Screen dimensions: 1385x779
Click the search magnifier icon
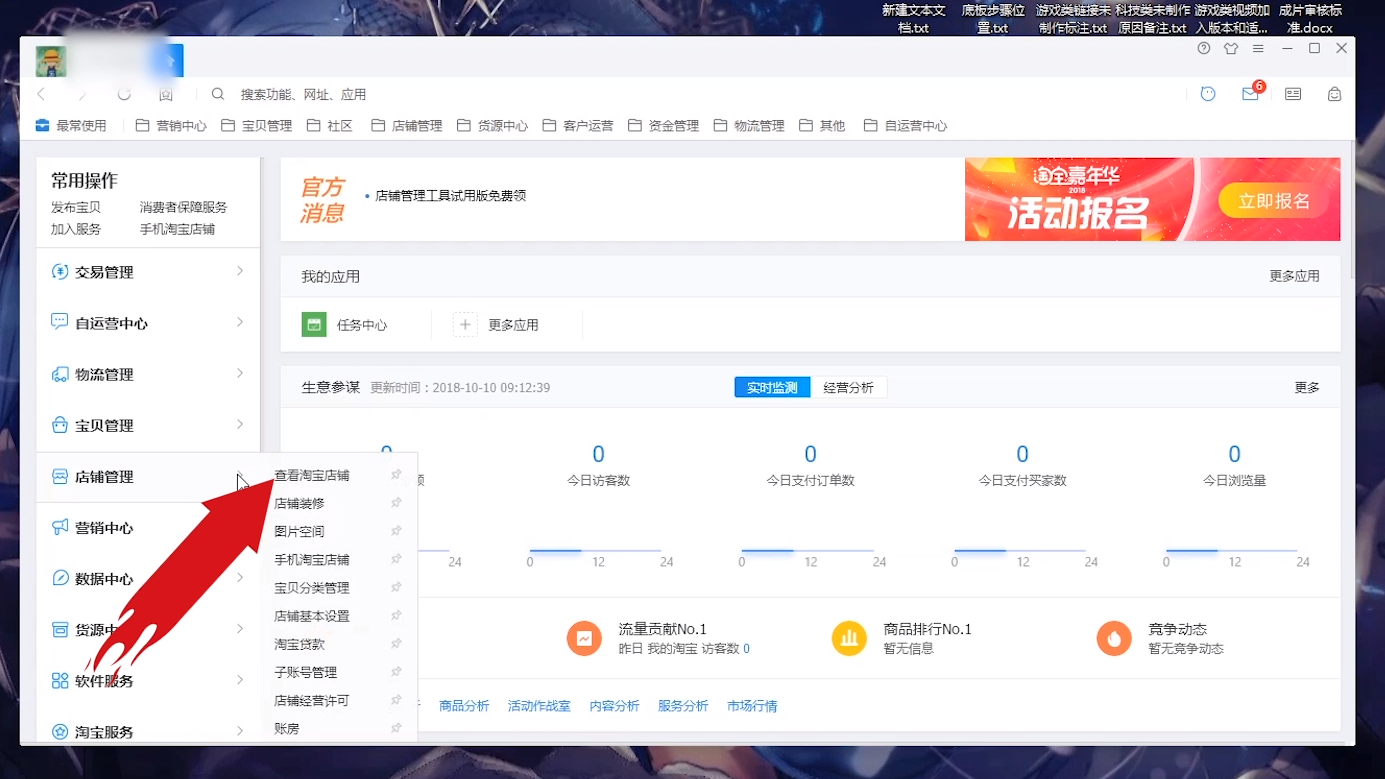tap(218, 94)
